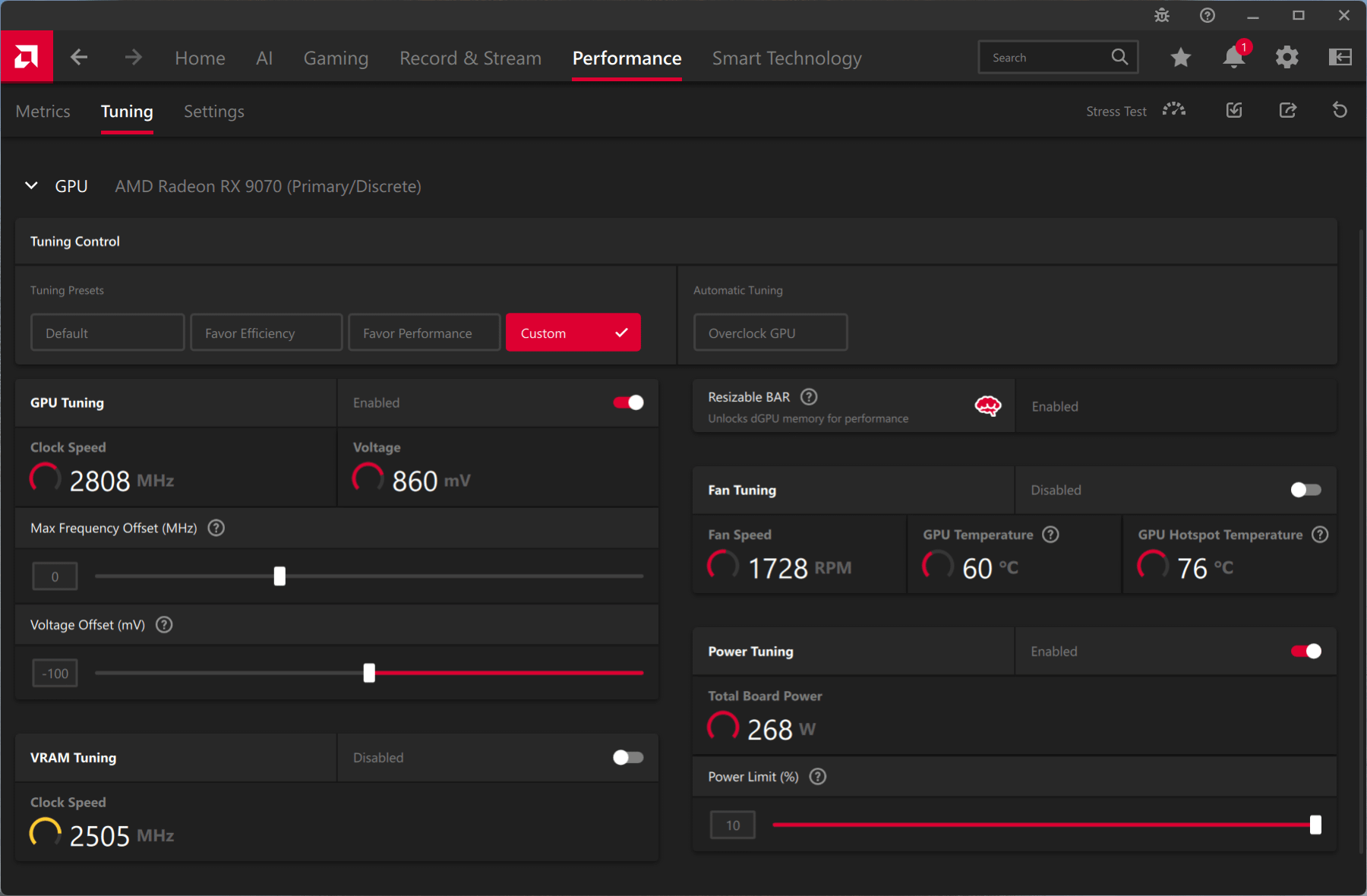1367x896 pixels.
Task: Click the Power Limit slider handle
Action: (1315, 825)
